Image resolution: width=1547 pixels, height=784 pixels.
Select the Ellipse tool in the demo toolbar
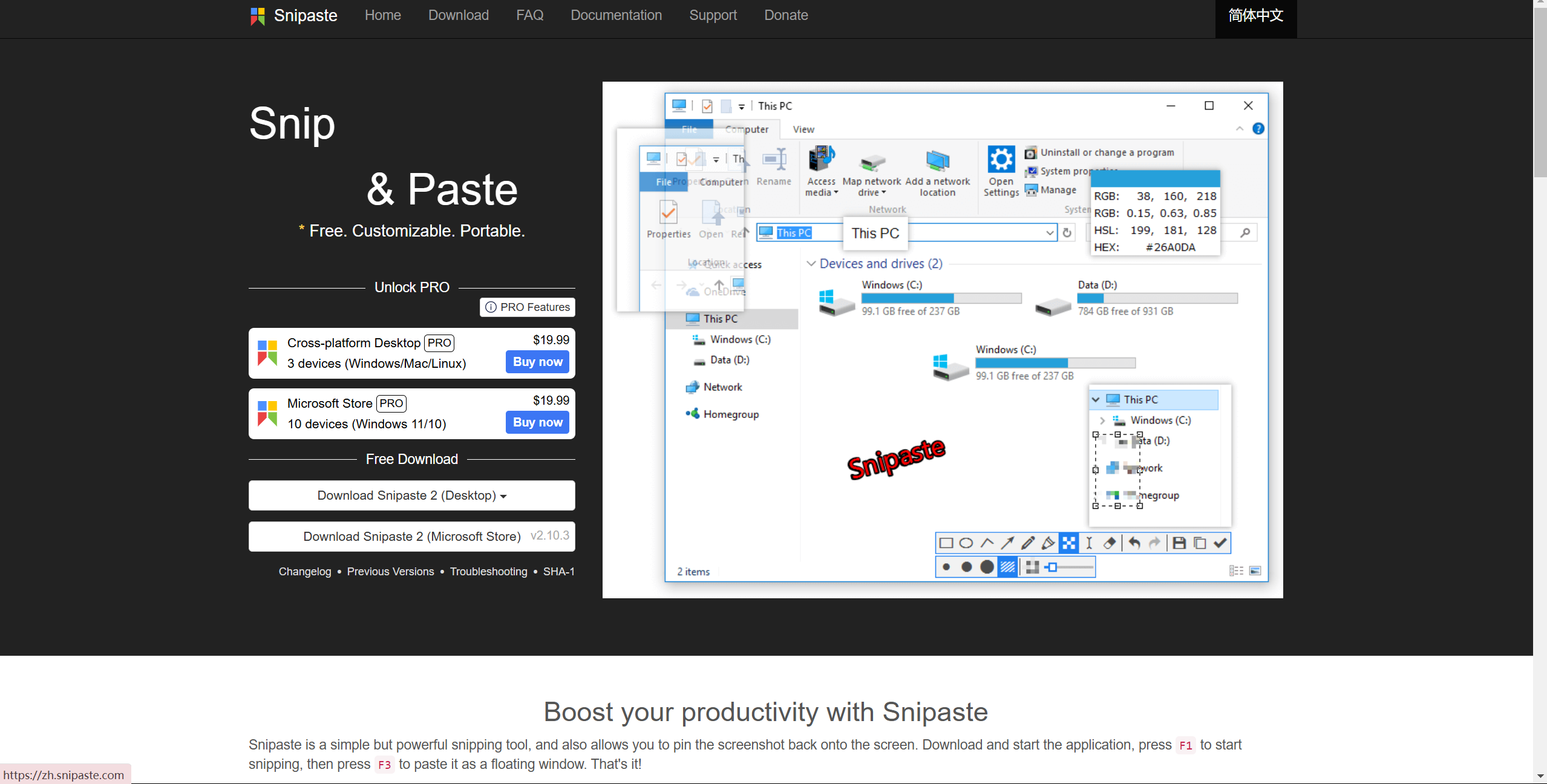click(966, 543)
